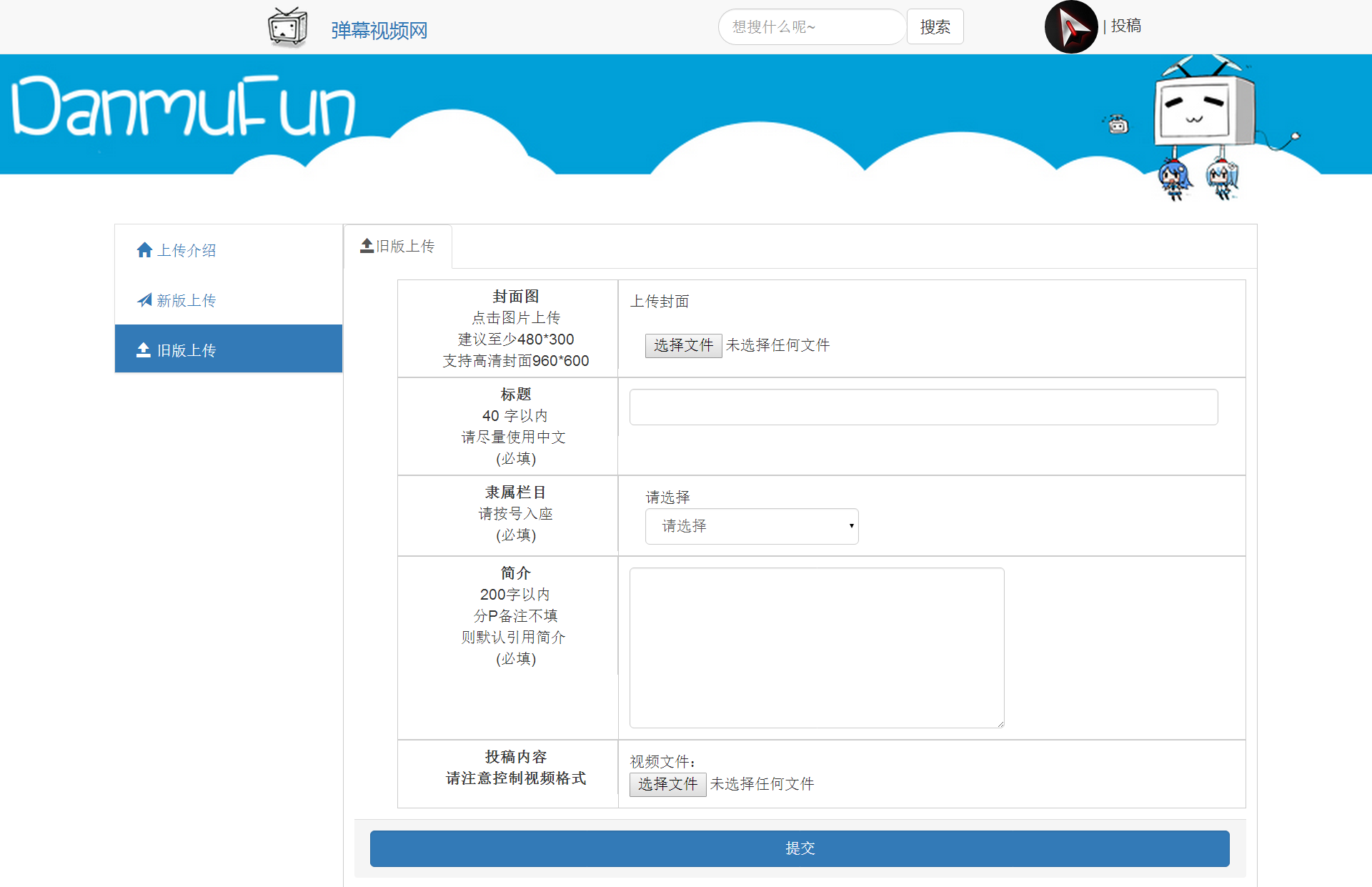1372x887 pixels.
Task: Choose video file via 选择文件 button
Action: click(x=667, y=784)
